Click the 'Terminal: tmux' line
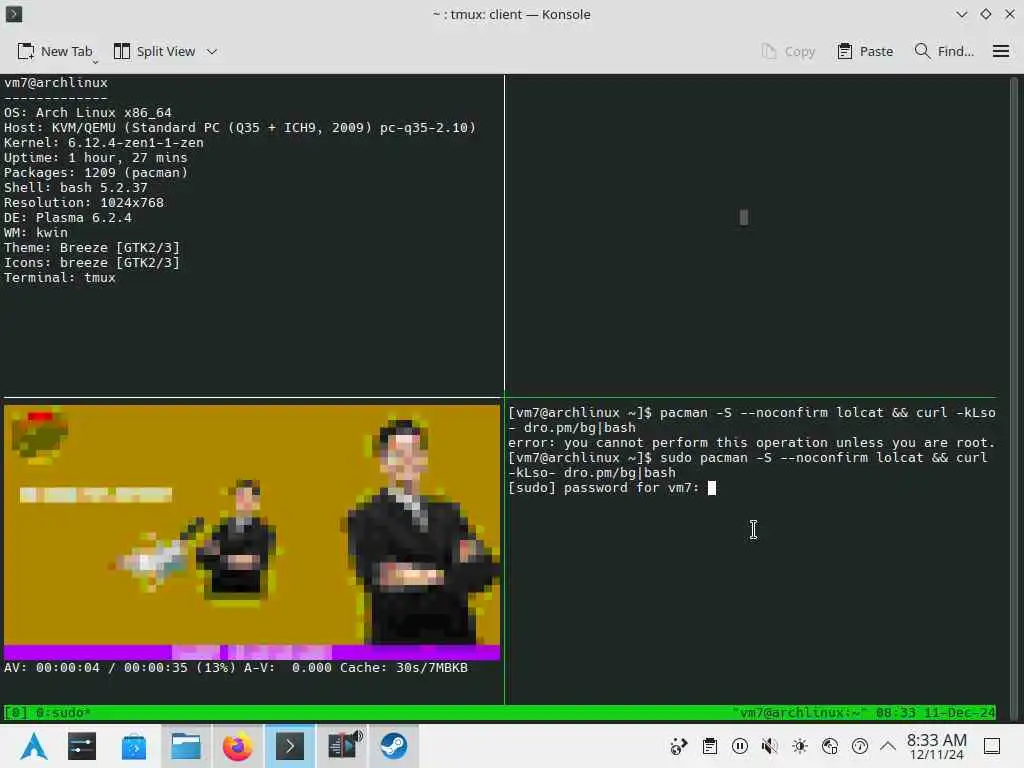The height and width of the screenshot is (768, 1024). click(60, 278)
